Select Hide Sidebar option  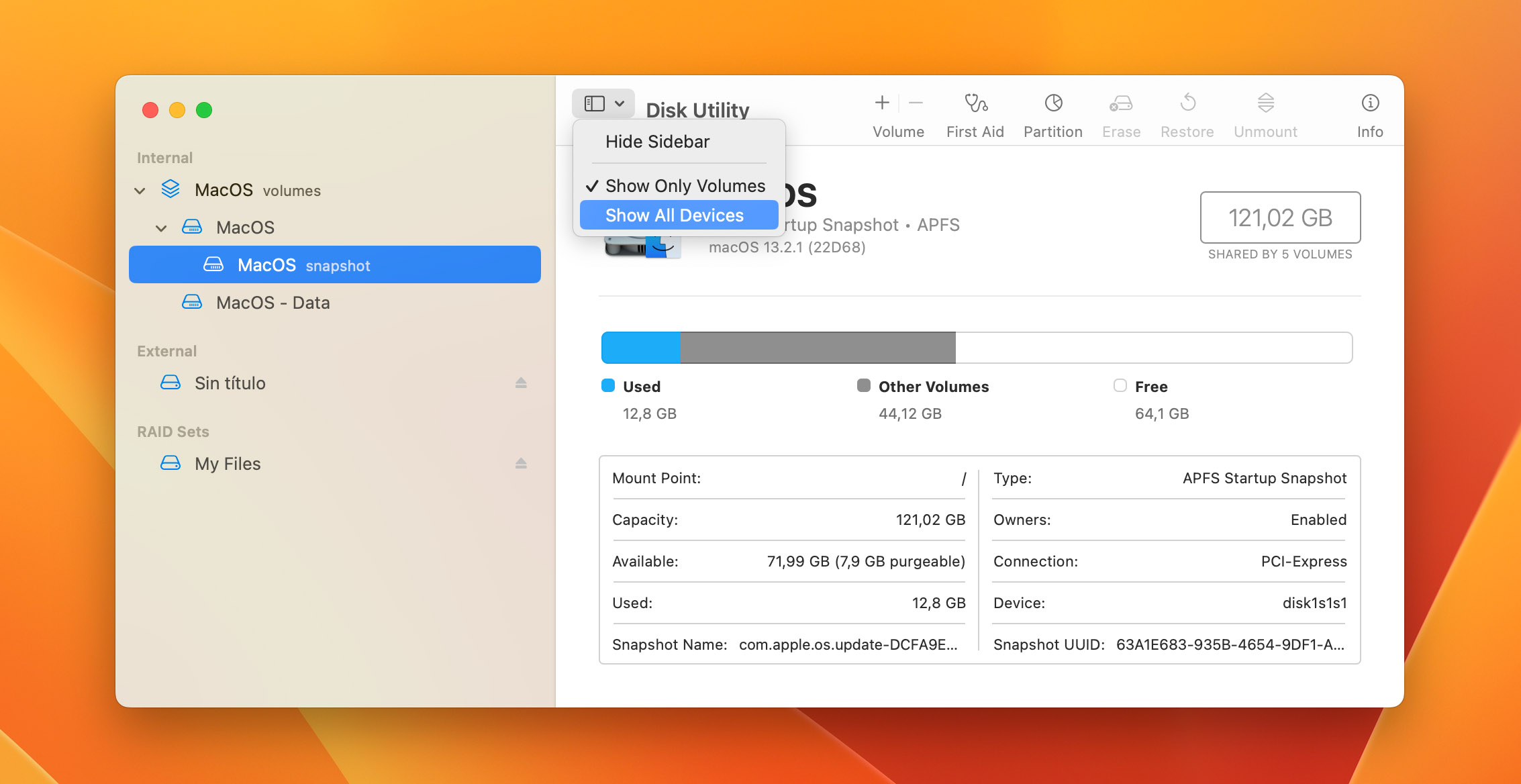click(x=657, y=141)
